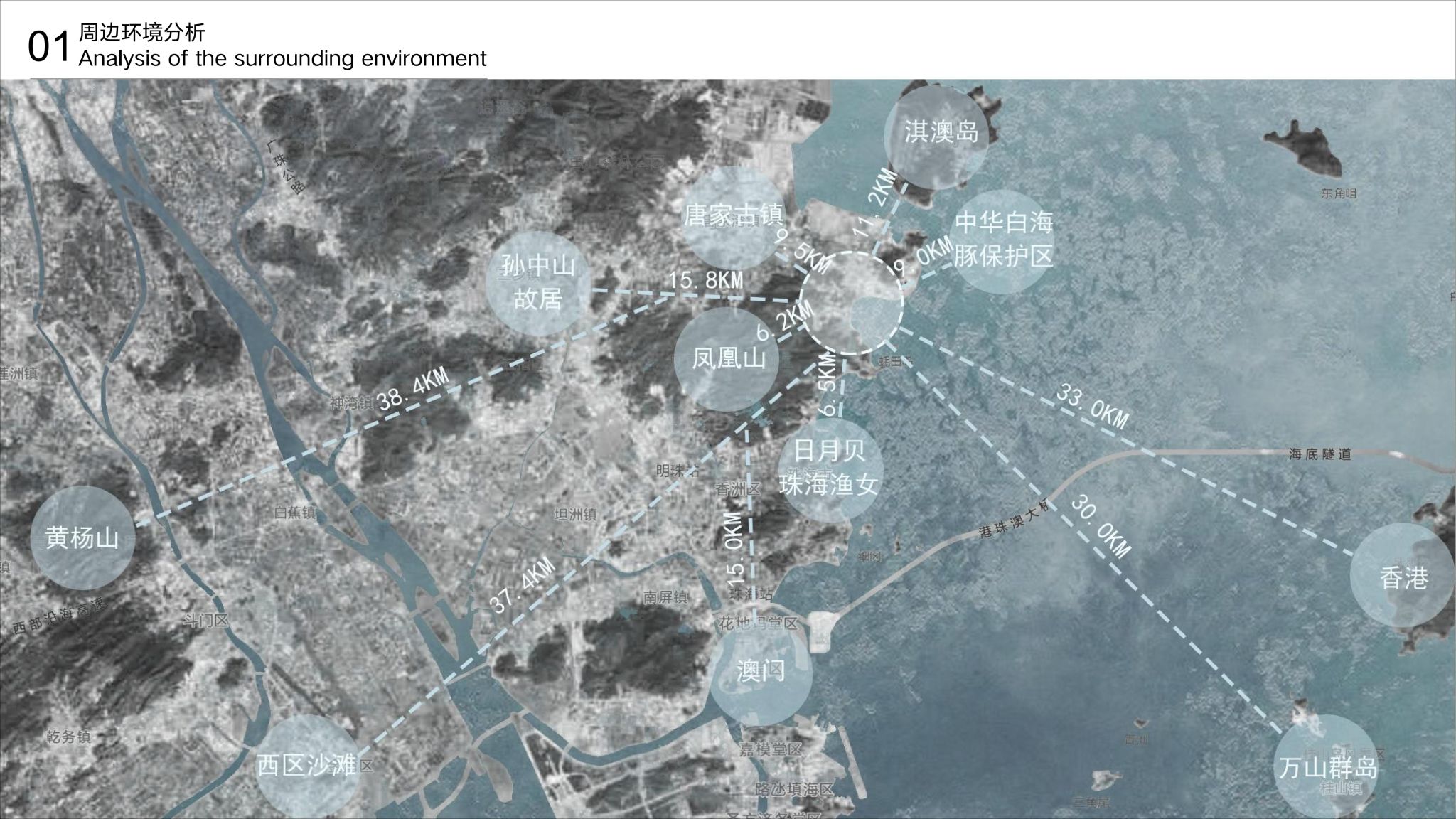Click the 黄杨山 circle marker

pyautogui.click(x=82, y=537)
